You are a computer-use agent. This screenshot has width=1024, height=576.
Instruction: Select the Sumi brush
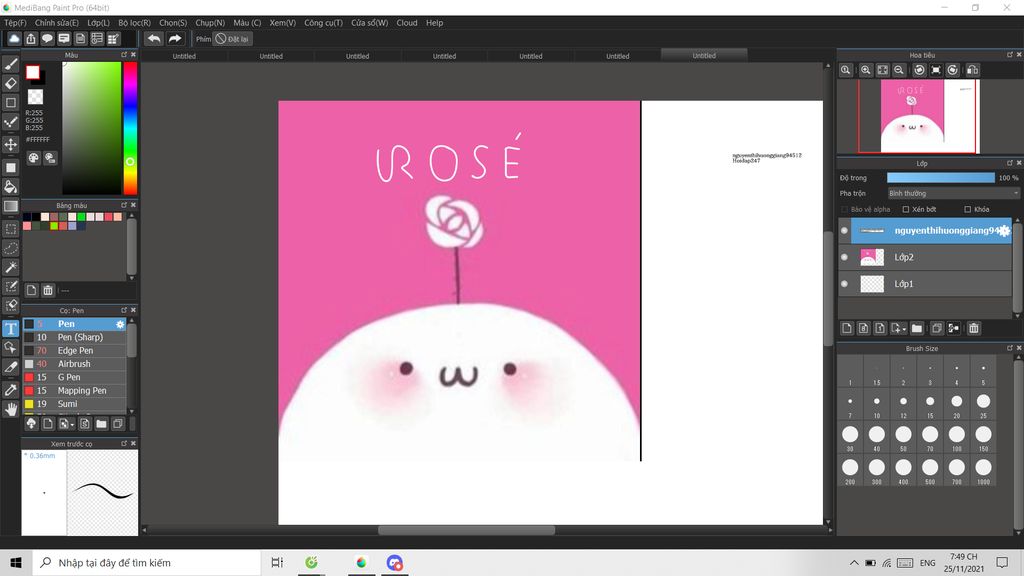coord(75,404)
